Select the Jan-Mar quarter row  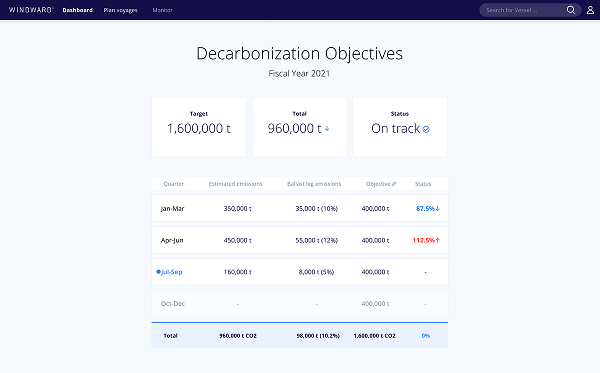300,208
